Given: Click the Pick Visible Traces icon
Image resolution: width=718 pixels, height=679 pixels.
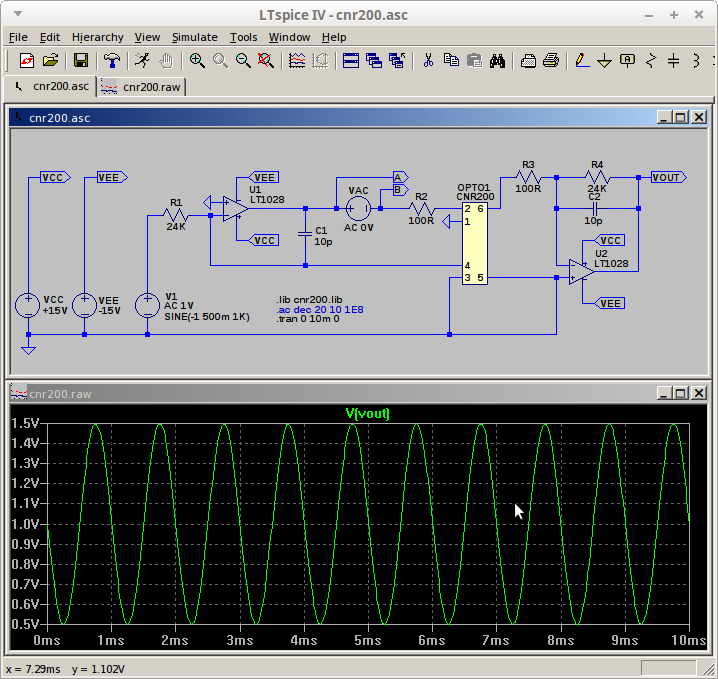Looking at the screenshot, I should pyautogui.click(x=297, y=60).
